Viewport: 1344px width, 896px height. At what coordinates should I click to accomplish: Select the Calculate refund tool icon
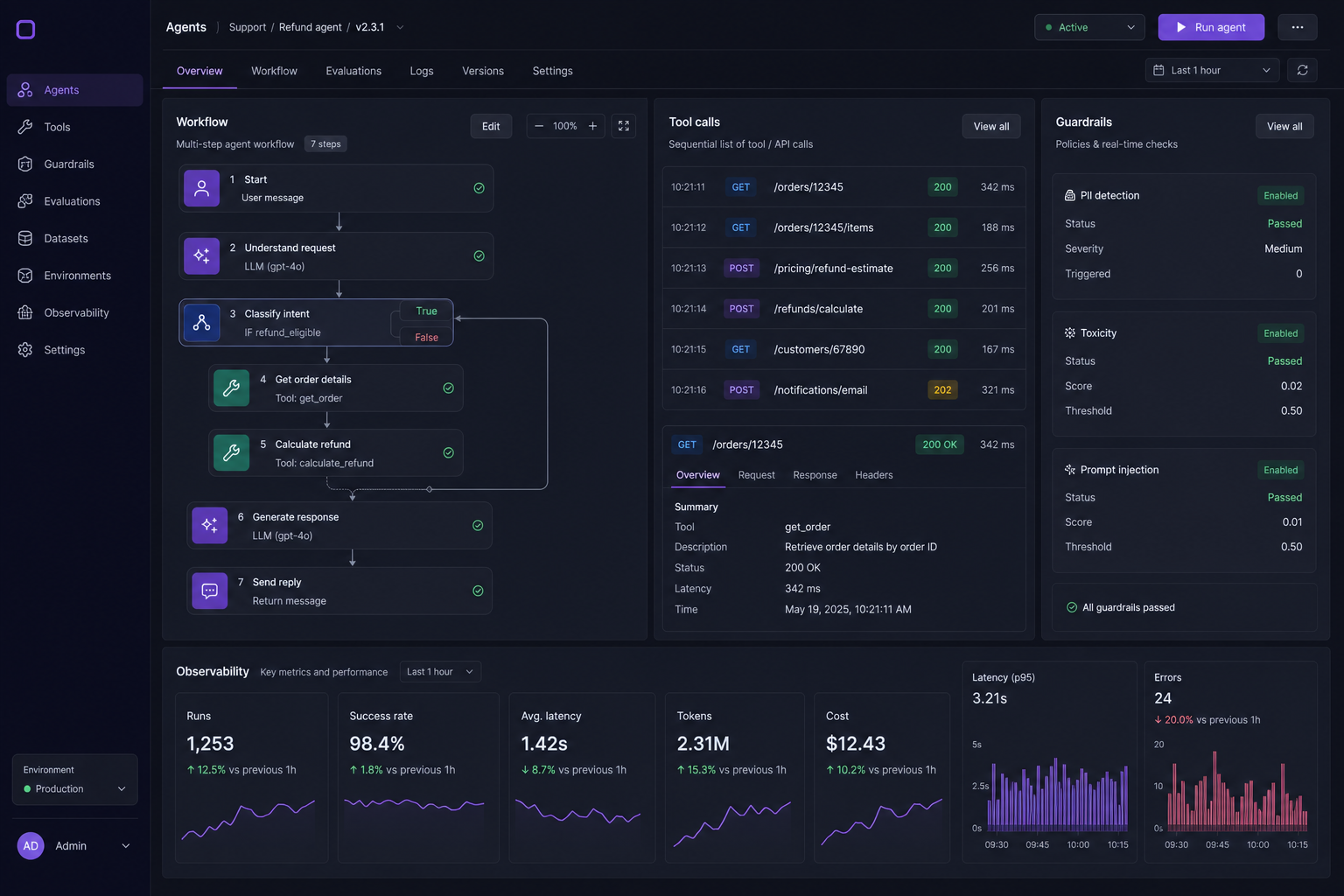point(232,453)
